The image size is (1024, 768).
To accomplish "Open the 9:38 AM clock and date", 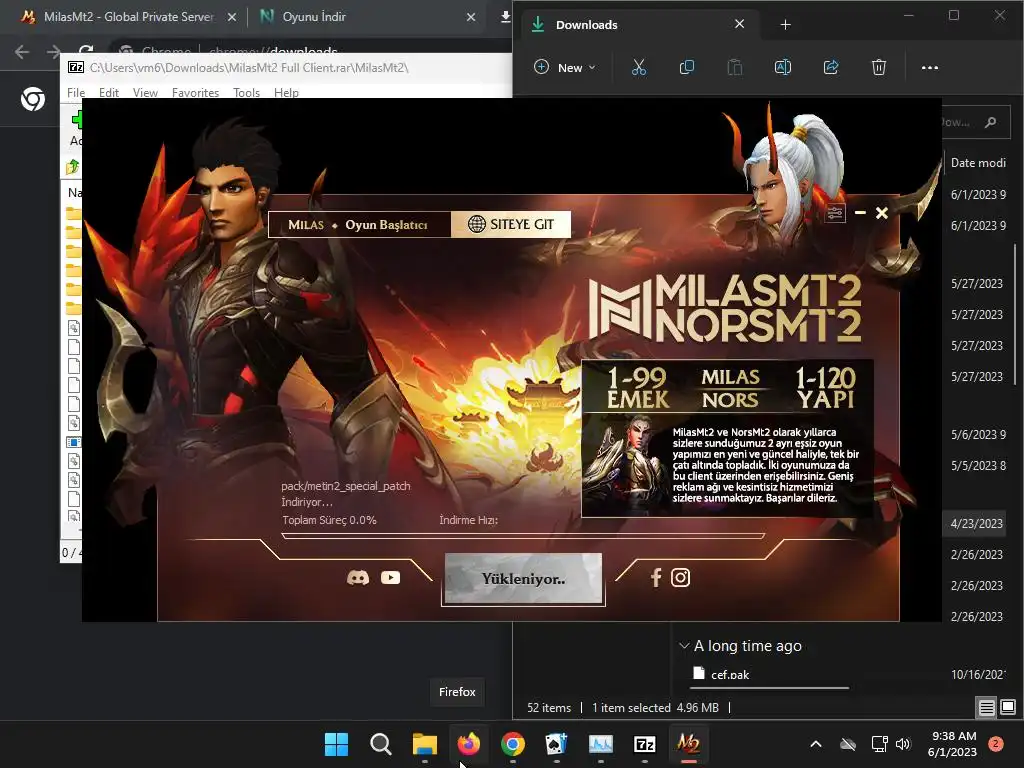I will pos(952,744).
